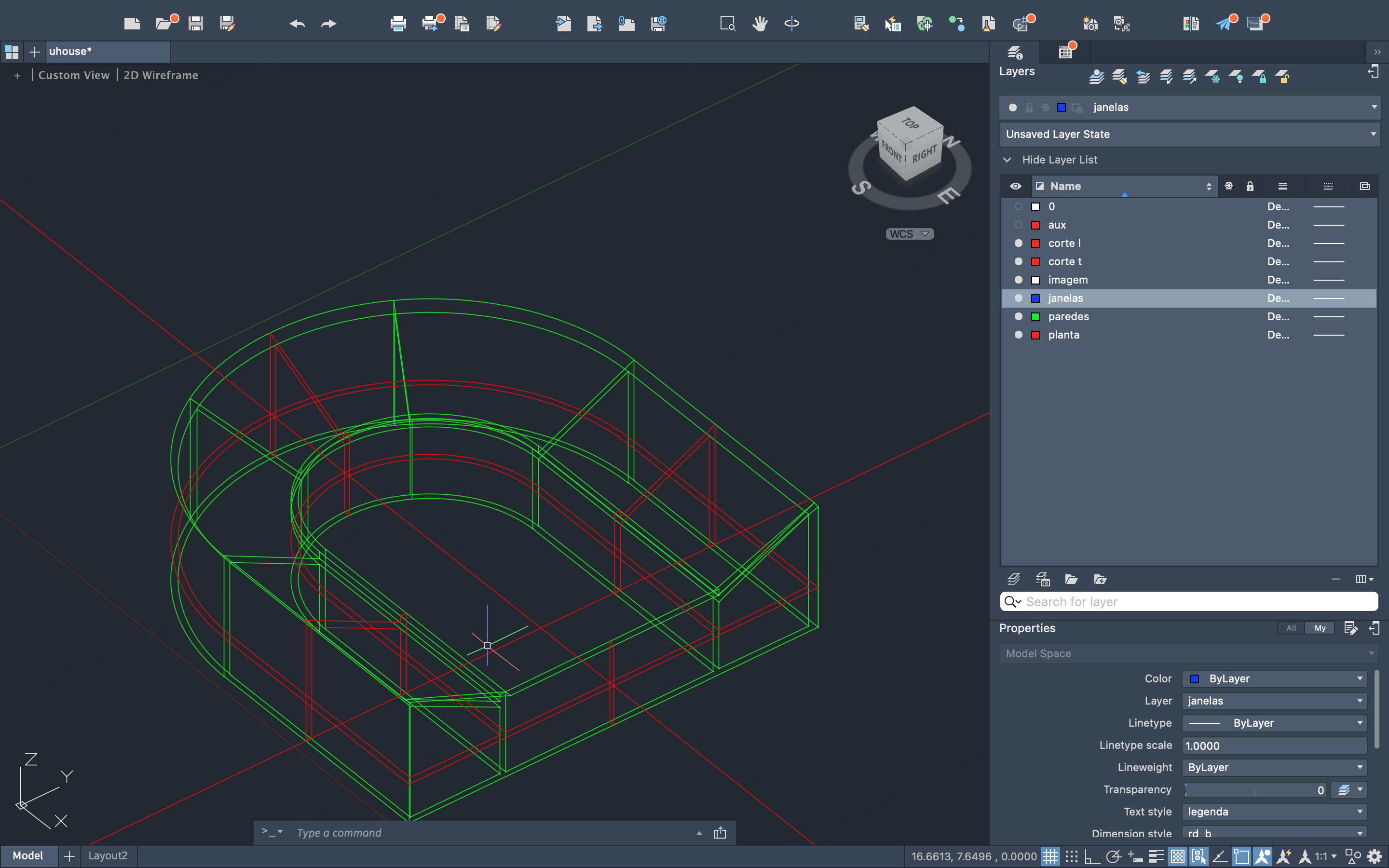Viewport: 1389px width, 868px height.
Task: Select the uhouse* drawing tab
Action: (x=70, y=52)
